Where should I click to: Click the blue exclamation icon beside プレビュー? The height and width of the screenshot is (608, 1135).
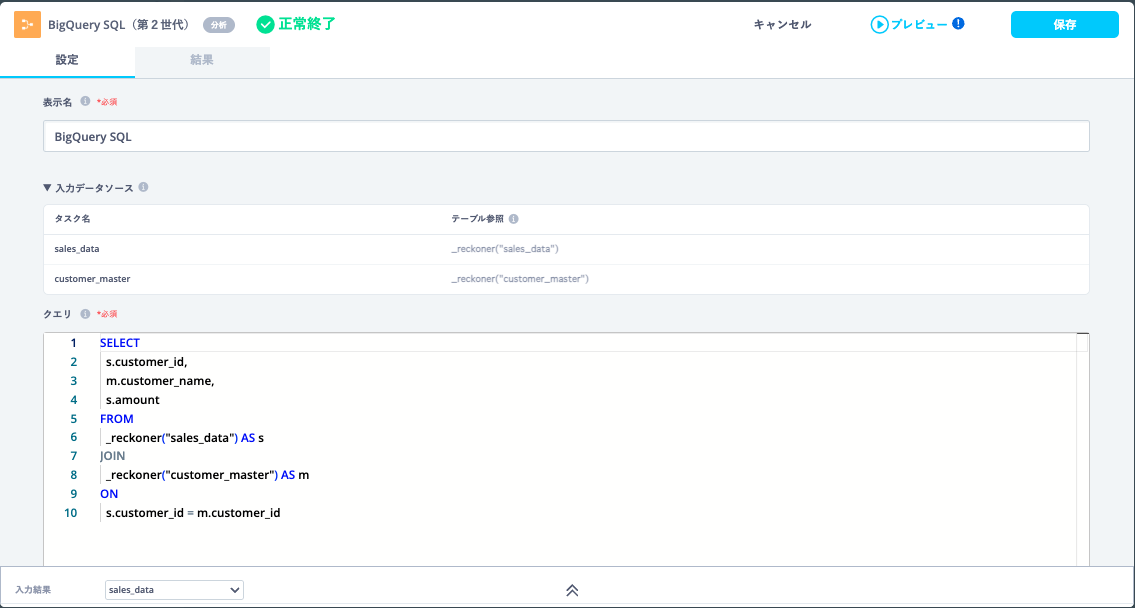(958, 24)
